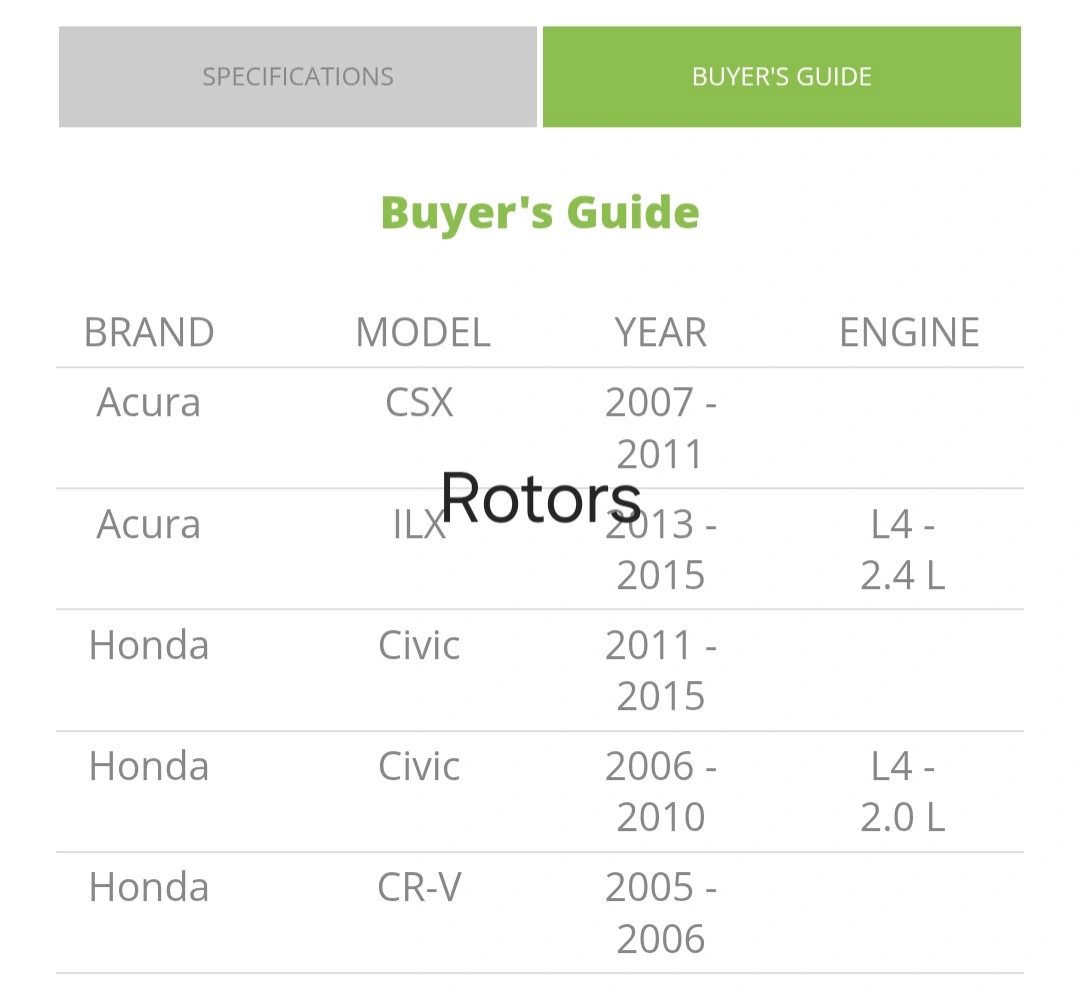The width and height of the screenshot is (1080, 996).
Task: Click the BRAND column header
Action: pos(149,332)
